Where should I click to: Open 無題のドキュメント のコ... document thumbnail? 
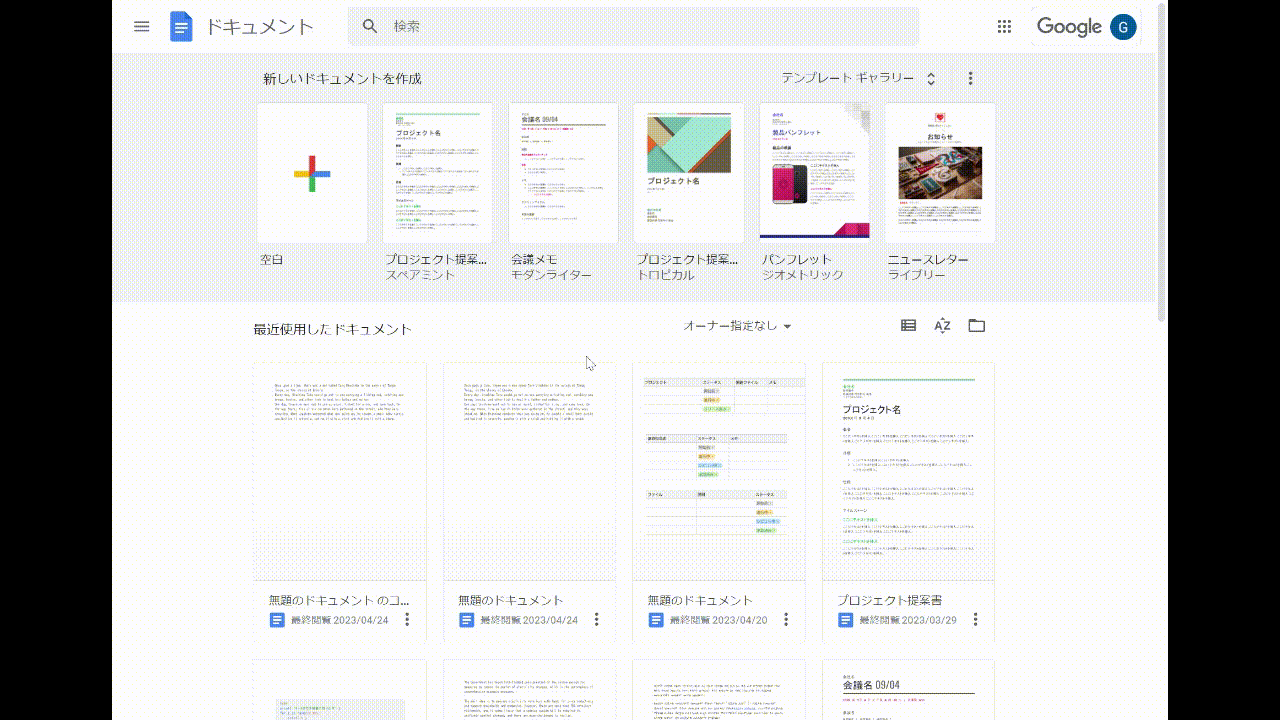click(340, 471)
